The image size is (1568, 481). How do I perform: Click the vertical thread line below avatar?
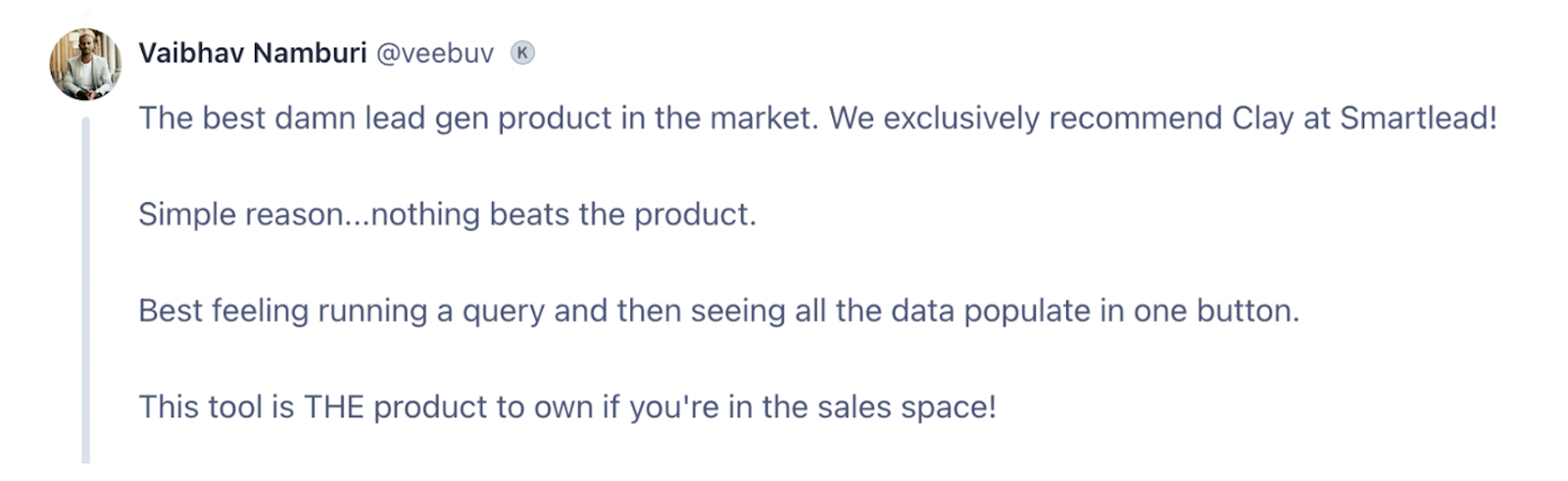click(85, 290)
